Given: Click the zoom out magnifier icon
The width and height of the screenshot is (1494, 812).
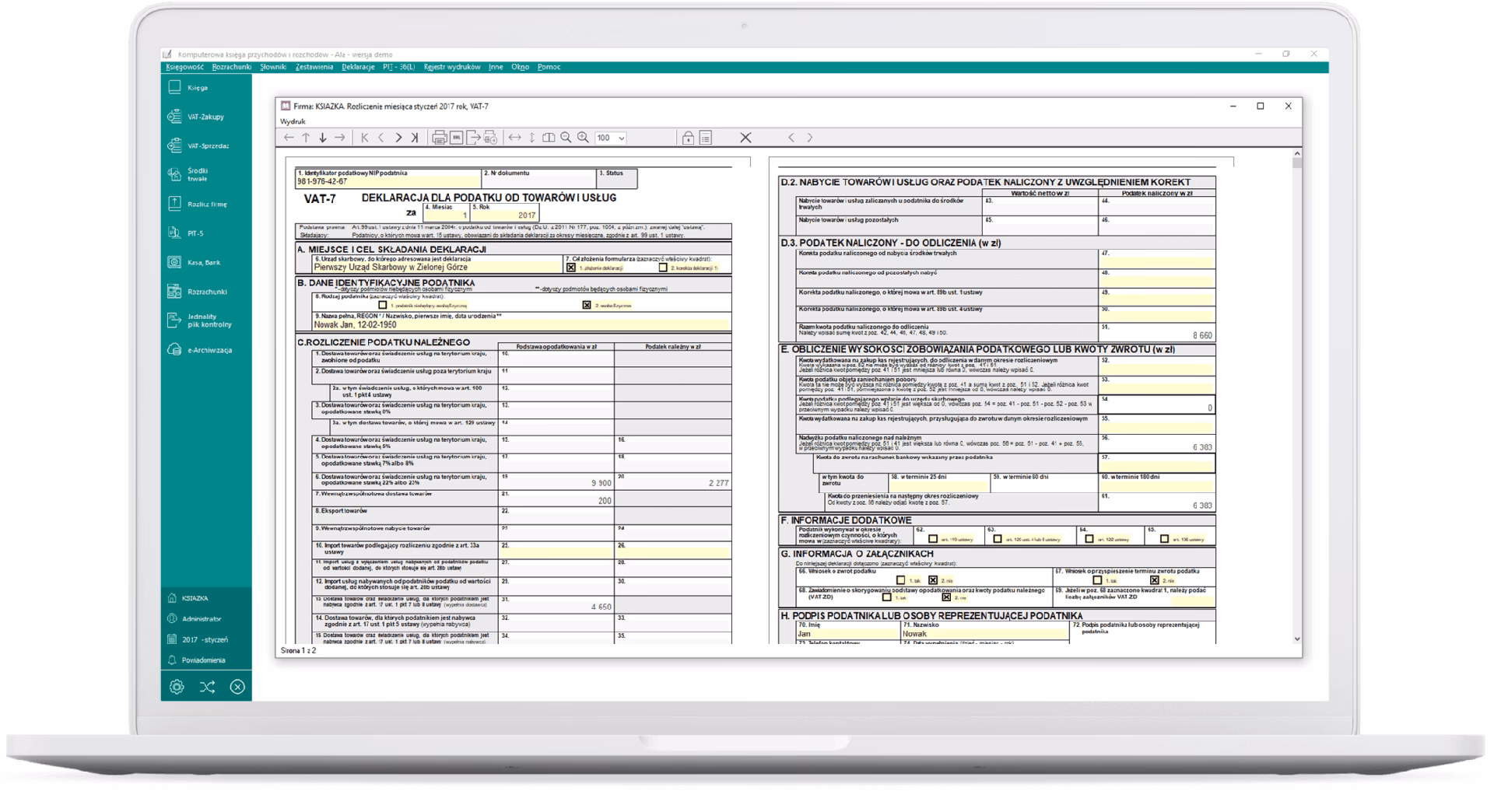Looking at the screenshot, I should [x=566, y=138].
